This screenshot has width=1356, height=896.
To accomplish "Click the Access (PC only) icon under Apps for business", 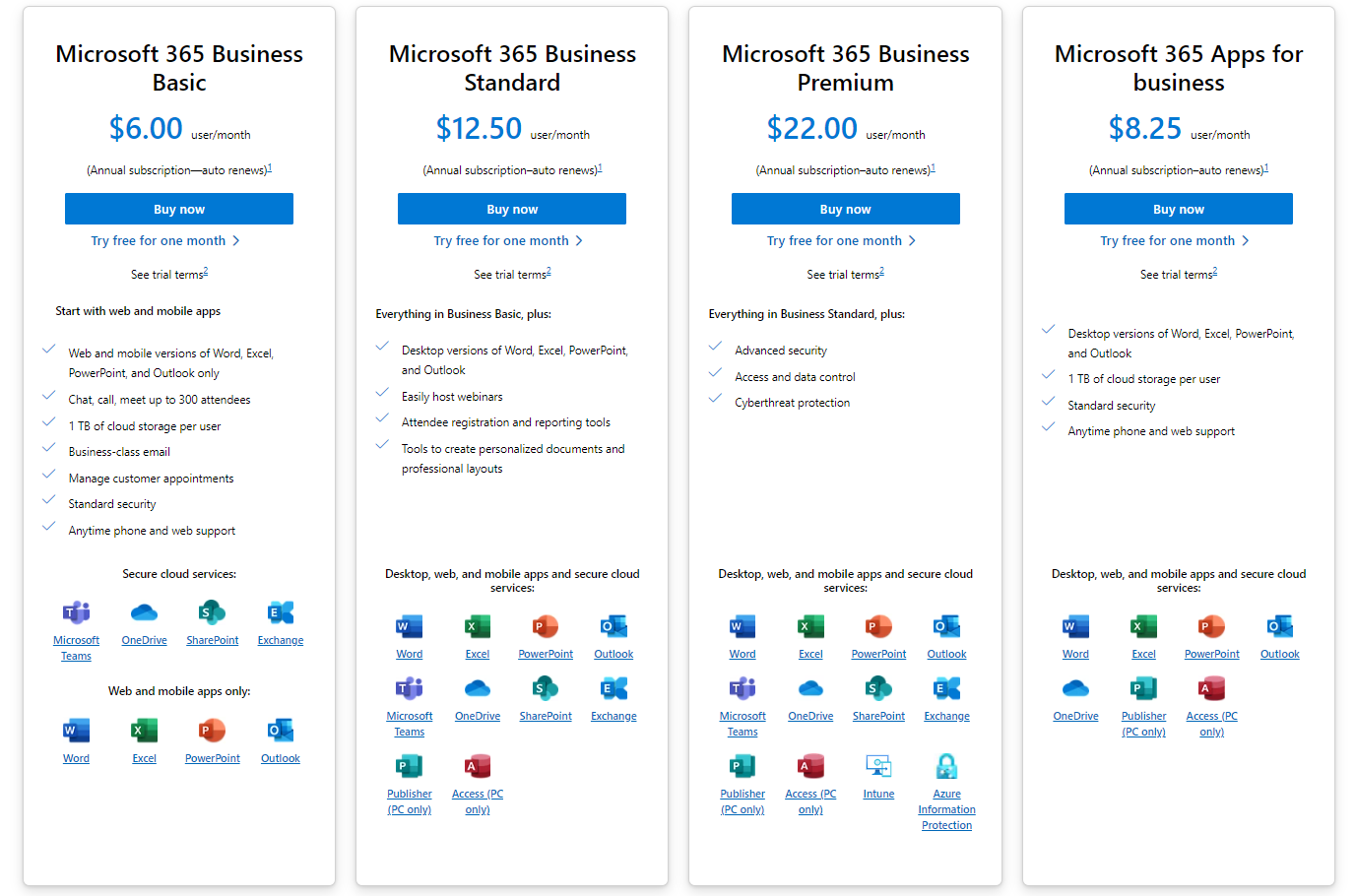I will point(1211,689).
